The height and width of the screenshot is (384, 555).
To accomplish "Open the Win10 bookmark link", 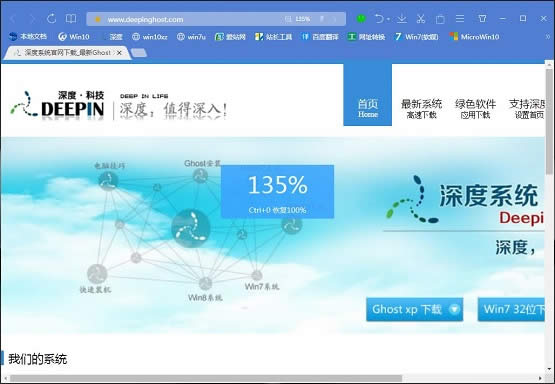I will point(74,36).
